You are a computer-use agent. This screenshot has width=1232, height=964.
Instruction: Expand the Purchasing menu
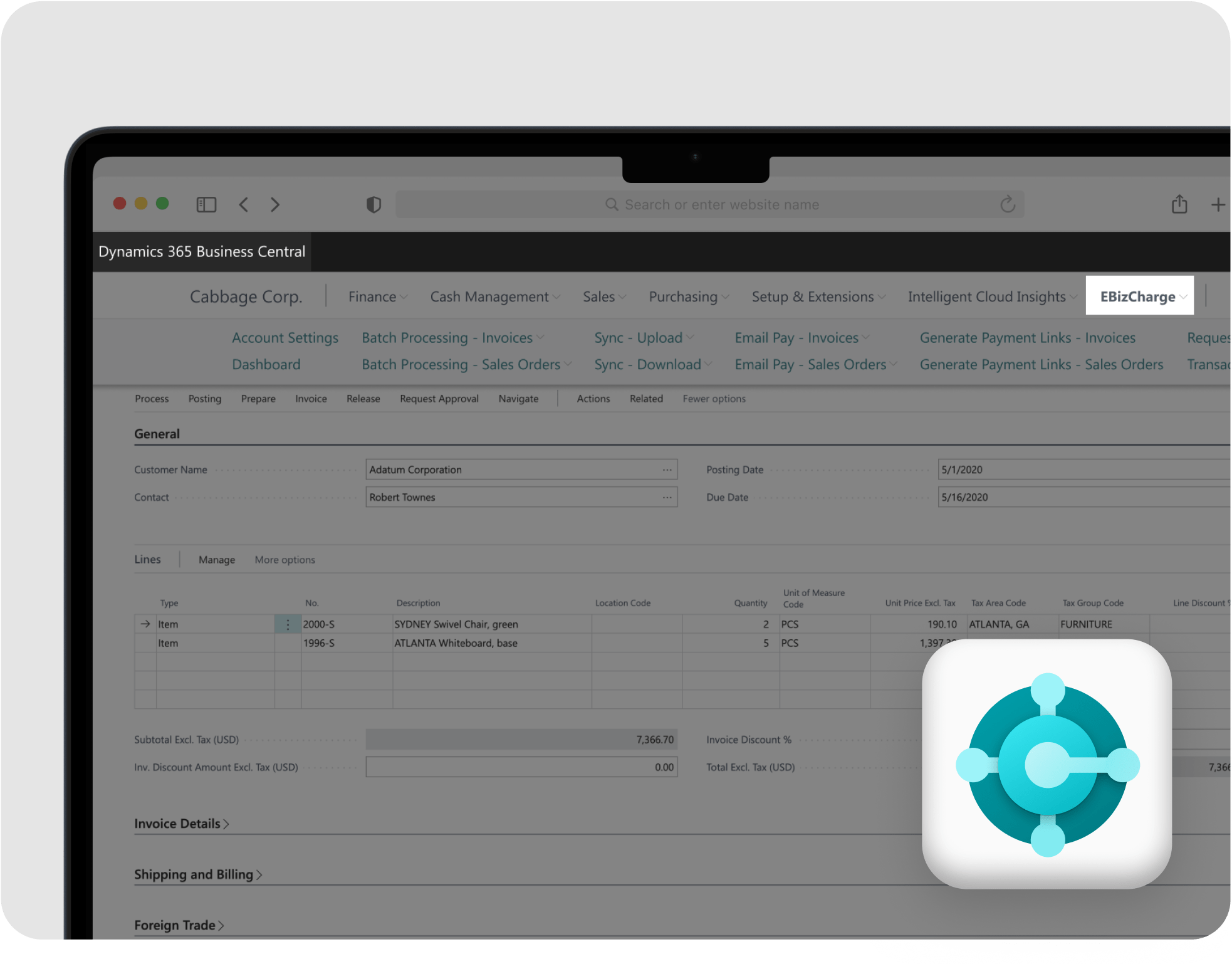click(689, 296)
